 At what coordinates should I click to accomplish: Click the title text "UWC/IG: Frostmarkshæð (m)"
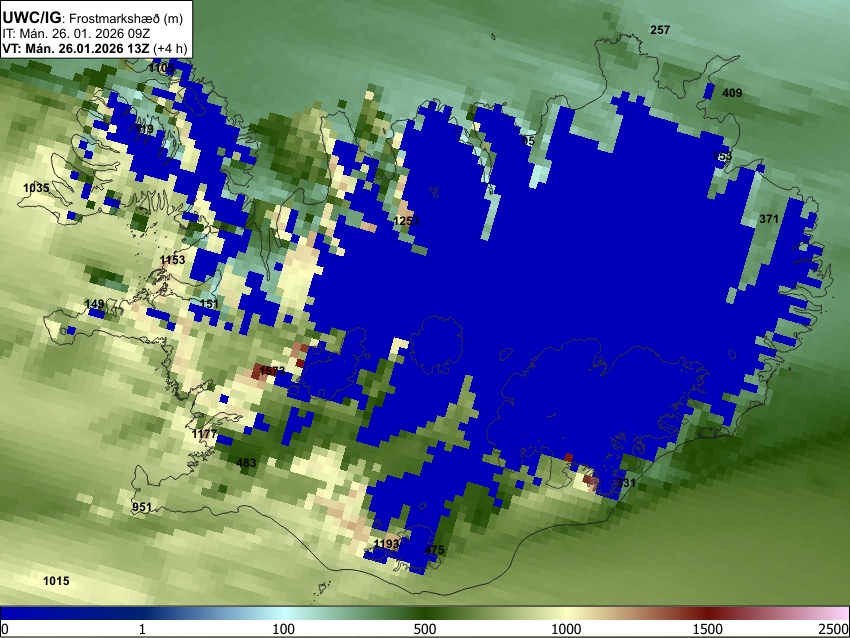point(93,18)
